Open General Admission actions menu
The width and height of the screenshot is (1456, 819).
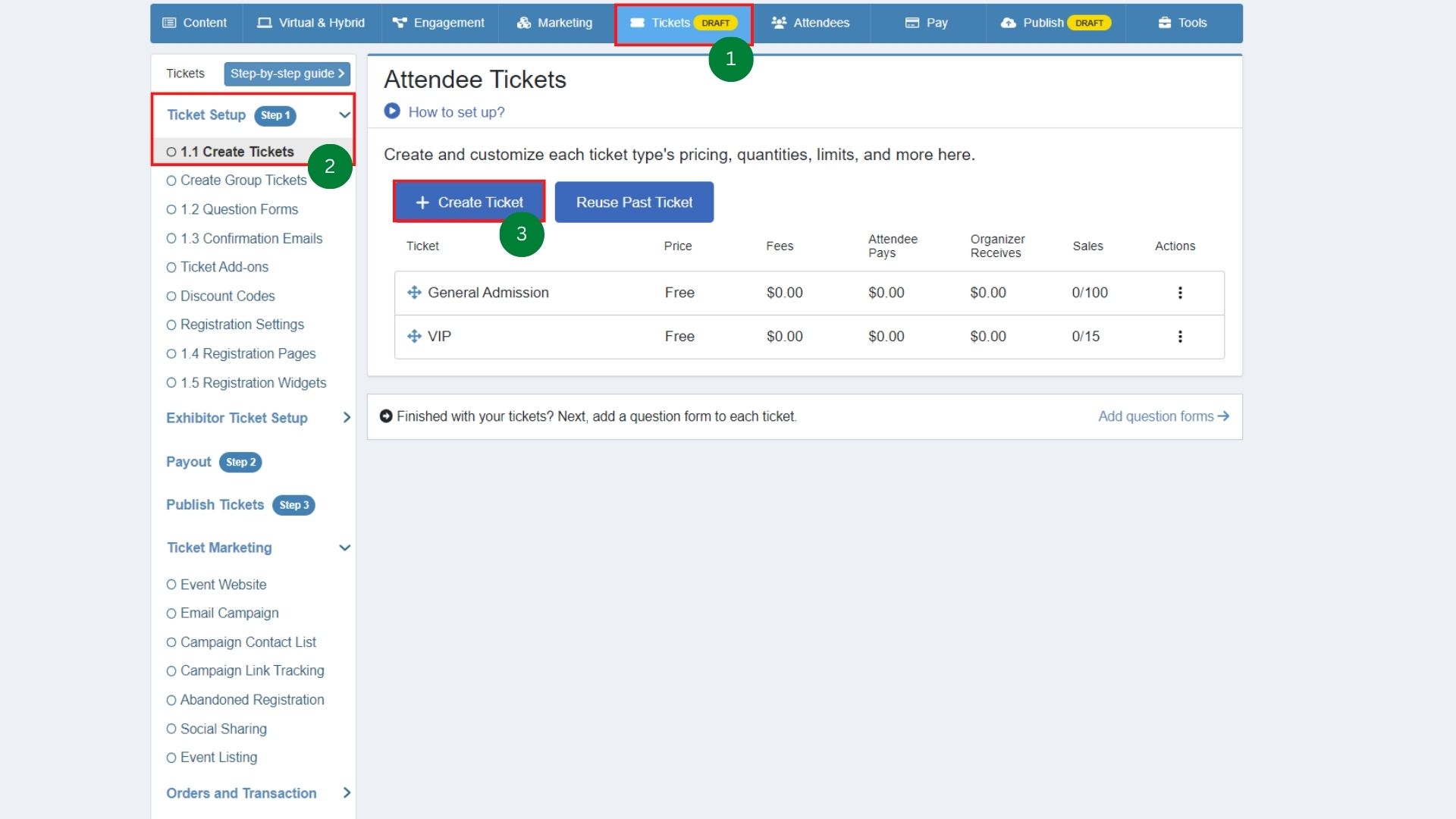[x=1180, y=293]
